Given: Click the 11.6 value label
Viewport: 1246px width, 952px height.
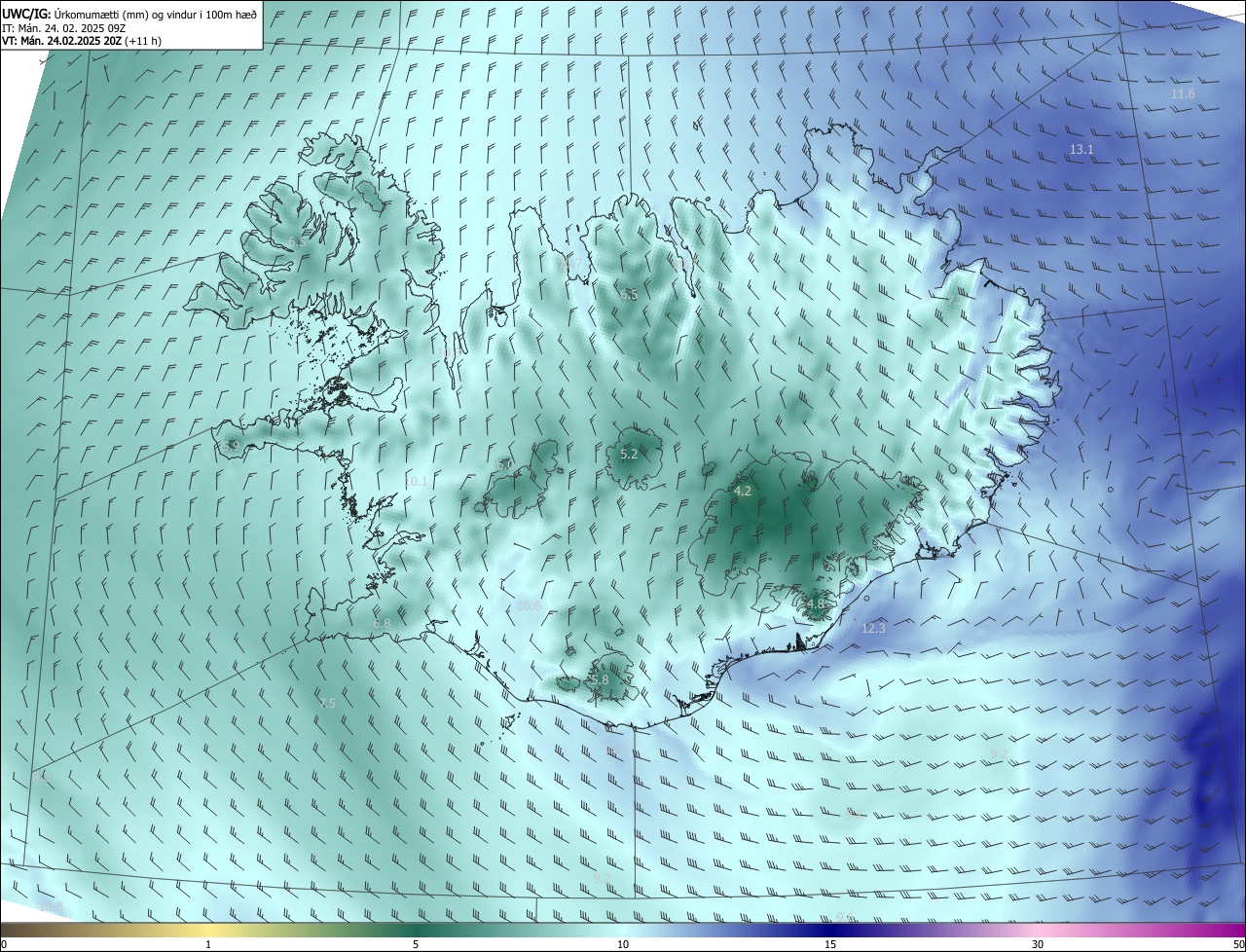Looking at the screenshot, I should click(1183, 94).
